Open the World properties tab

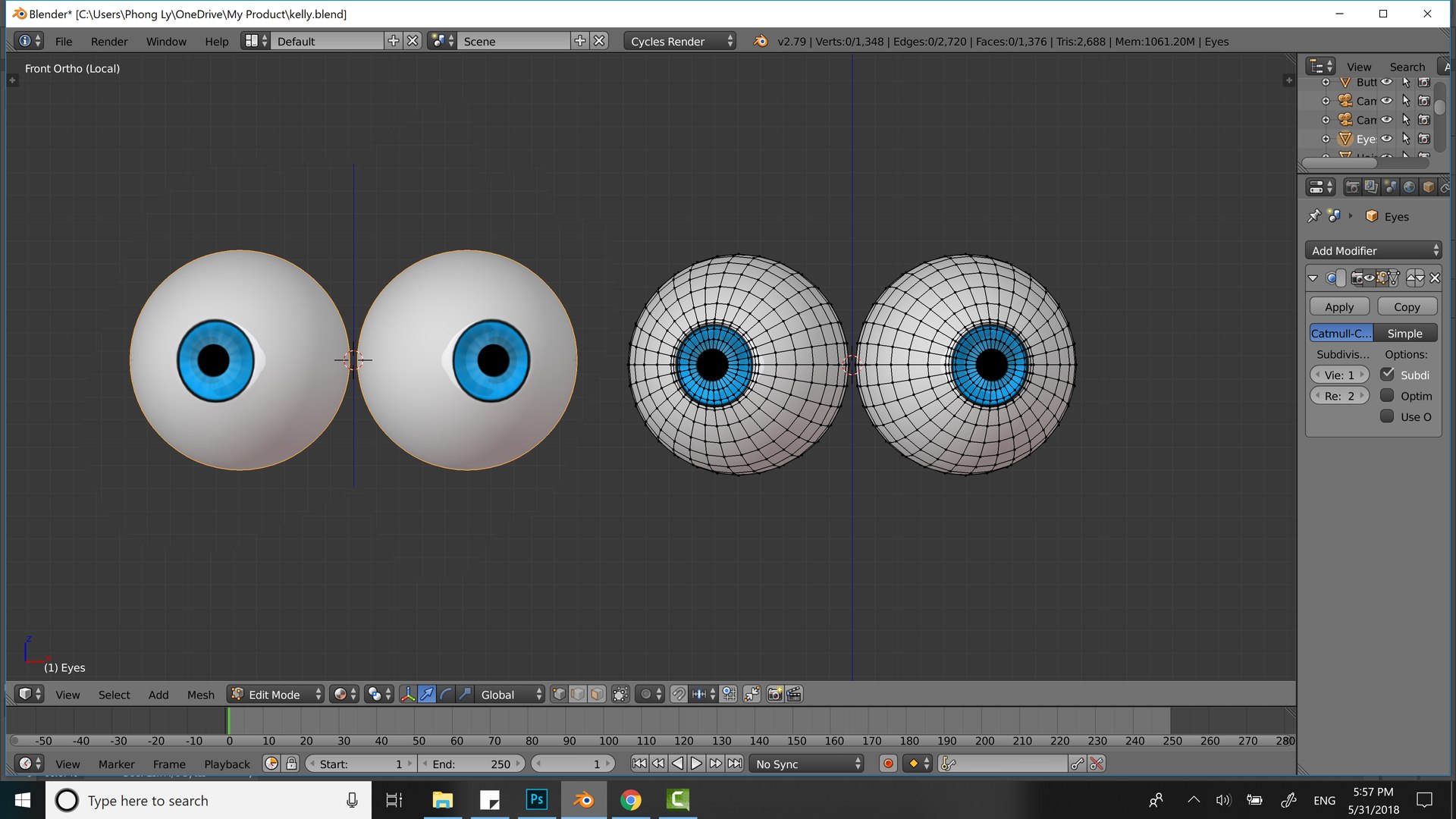(x=1409, y=187)
